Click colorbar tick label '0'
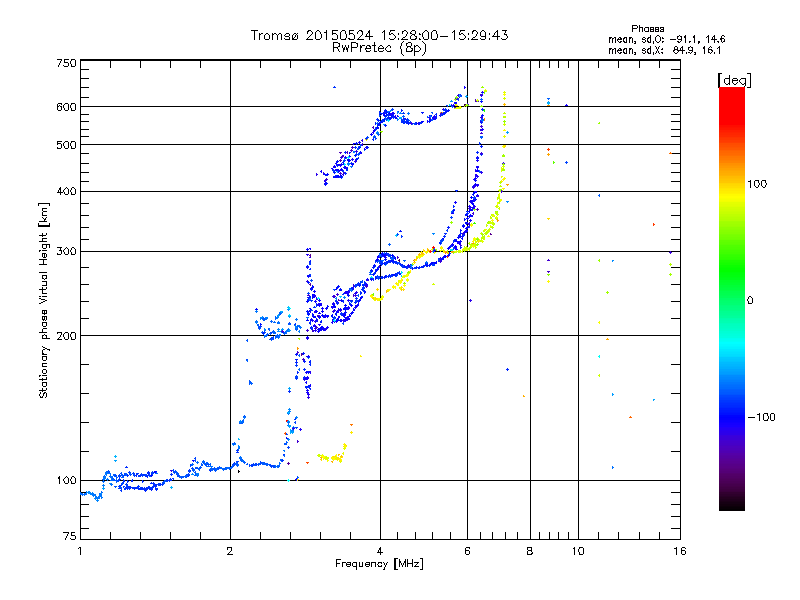Screen dimensions: 800x600 (750, 301)
